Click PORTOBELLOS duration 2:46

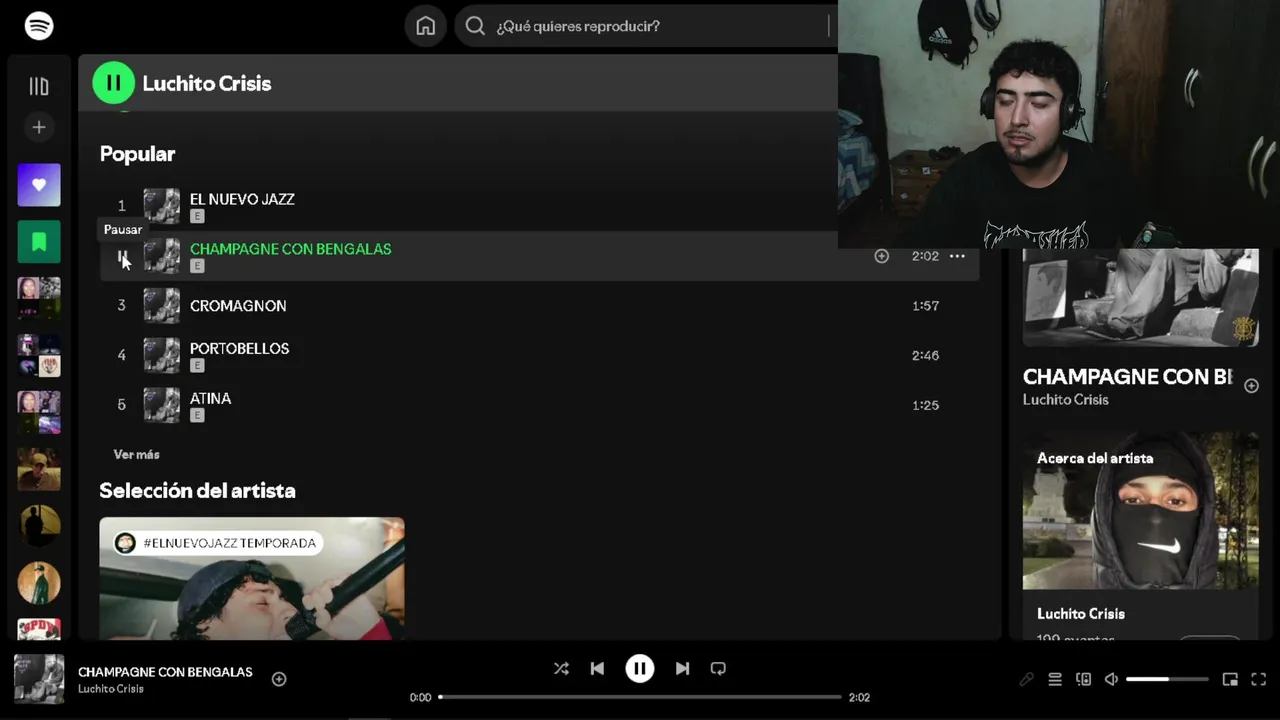925,355
